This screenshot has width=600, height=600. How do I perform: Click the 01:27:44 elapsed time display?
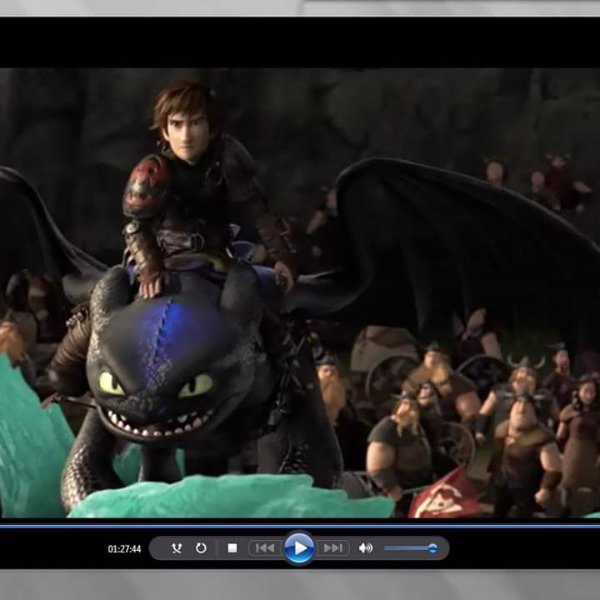[x=124, y=549]
